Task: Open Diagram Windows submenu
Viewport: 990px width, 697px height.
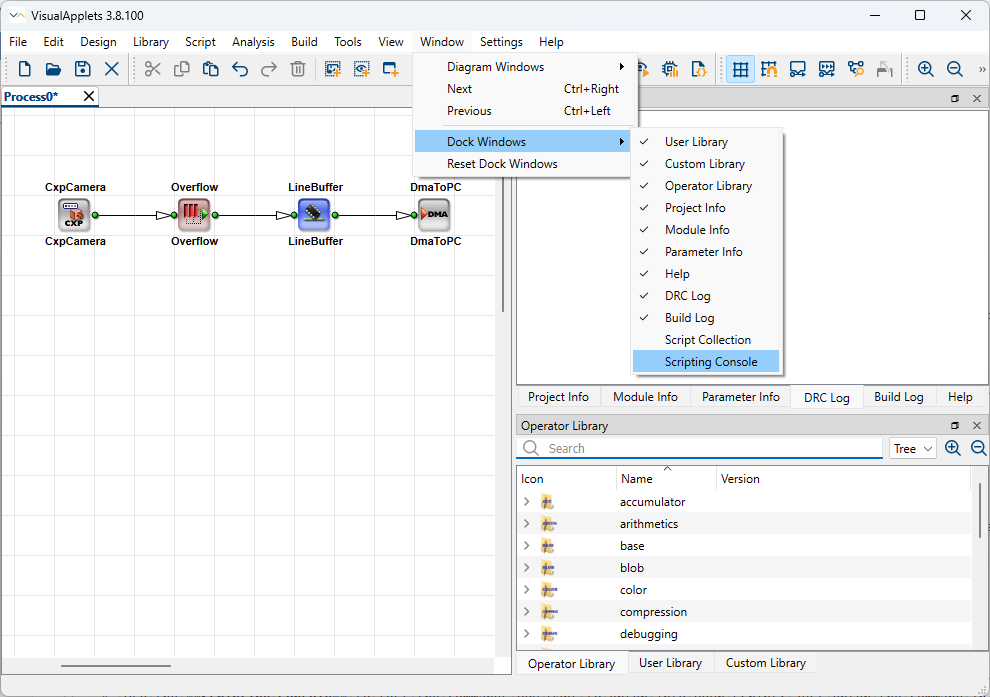Action: 525,67
